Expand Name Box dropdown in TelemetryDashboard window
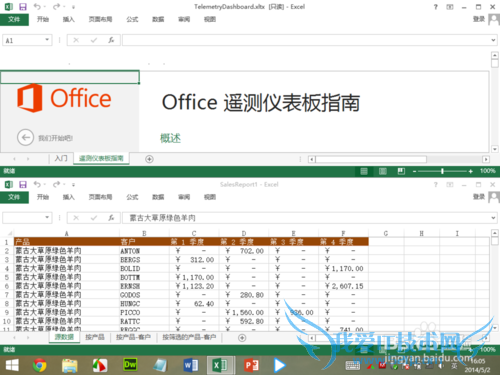Image resolution: width=500 pixels, height=375 pixels. (x=47, y=40)
